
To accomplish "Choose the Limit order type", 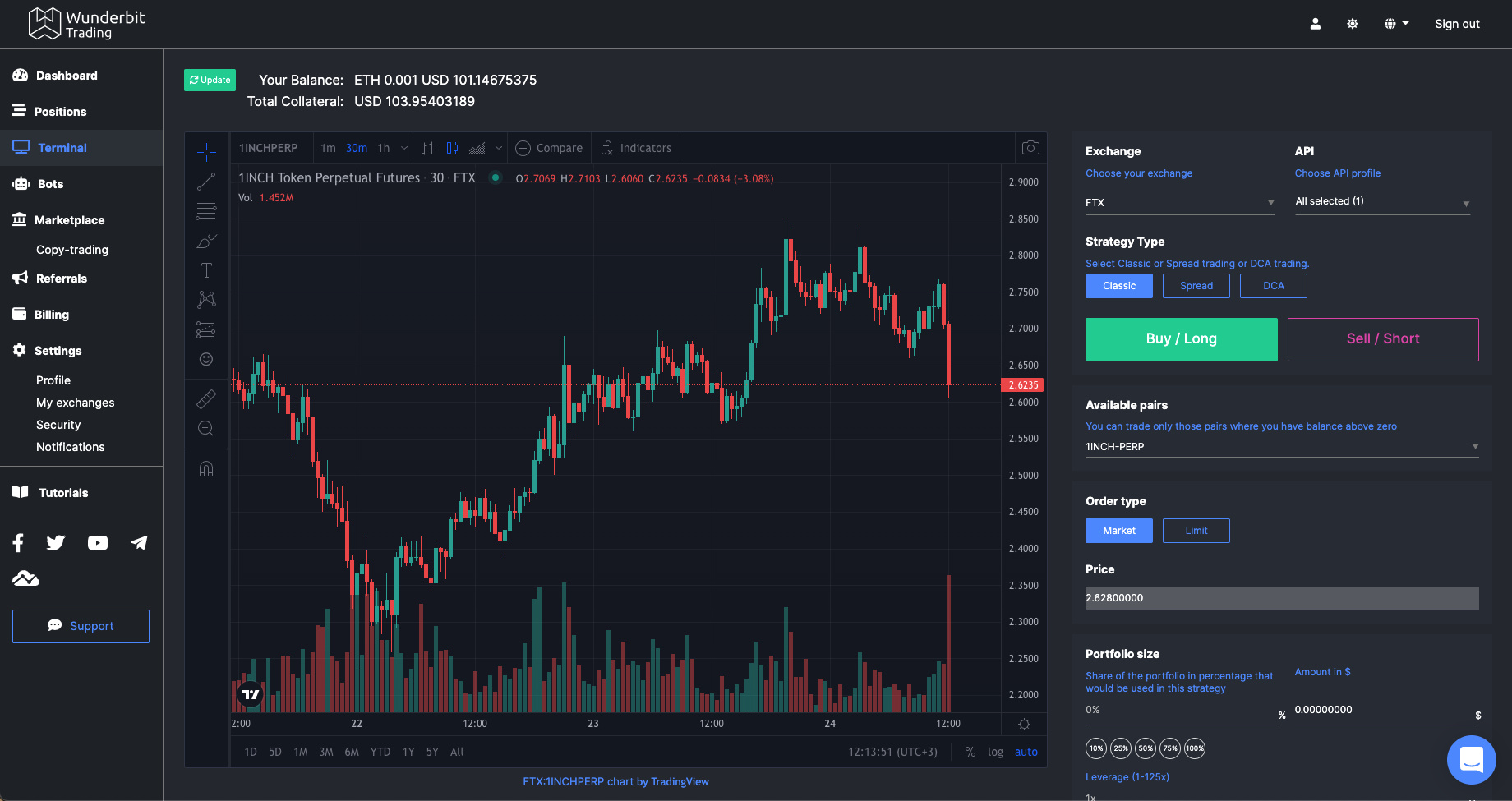I will tap(1196, 531).
